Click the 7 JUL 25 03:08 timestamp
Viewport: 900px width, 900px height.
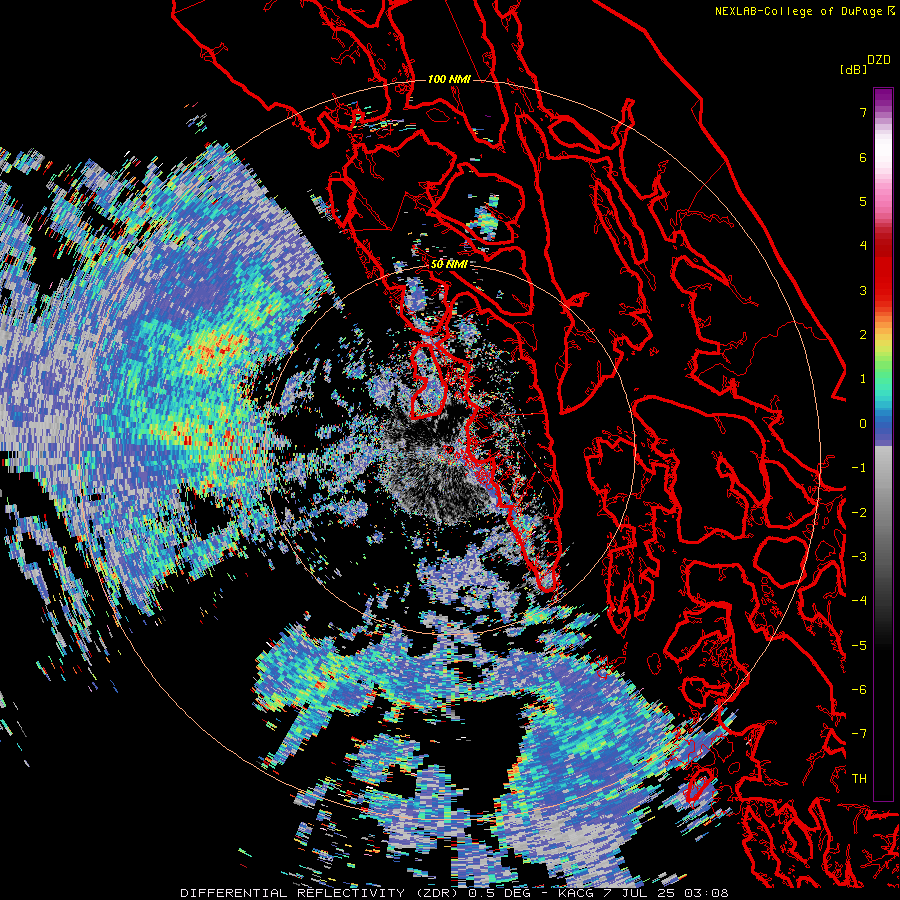click(x=668, y=893)
